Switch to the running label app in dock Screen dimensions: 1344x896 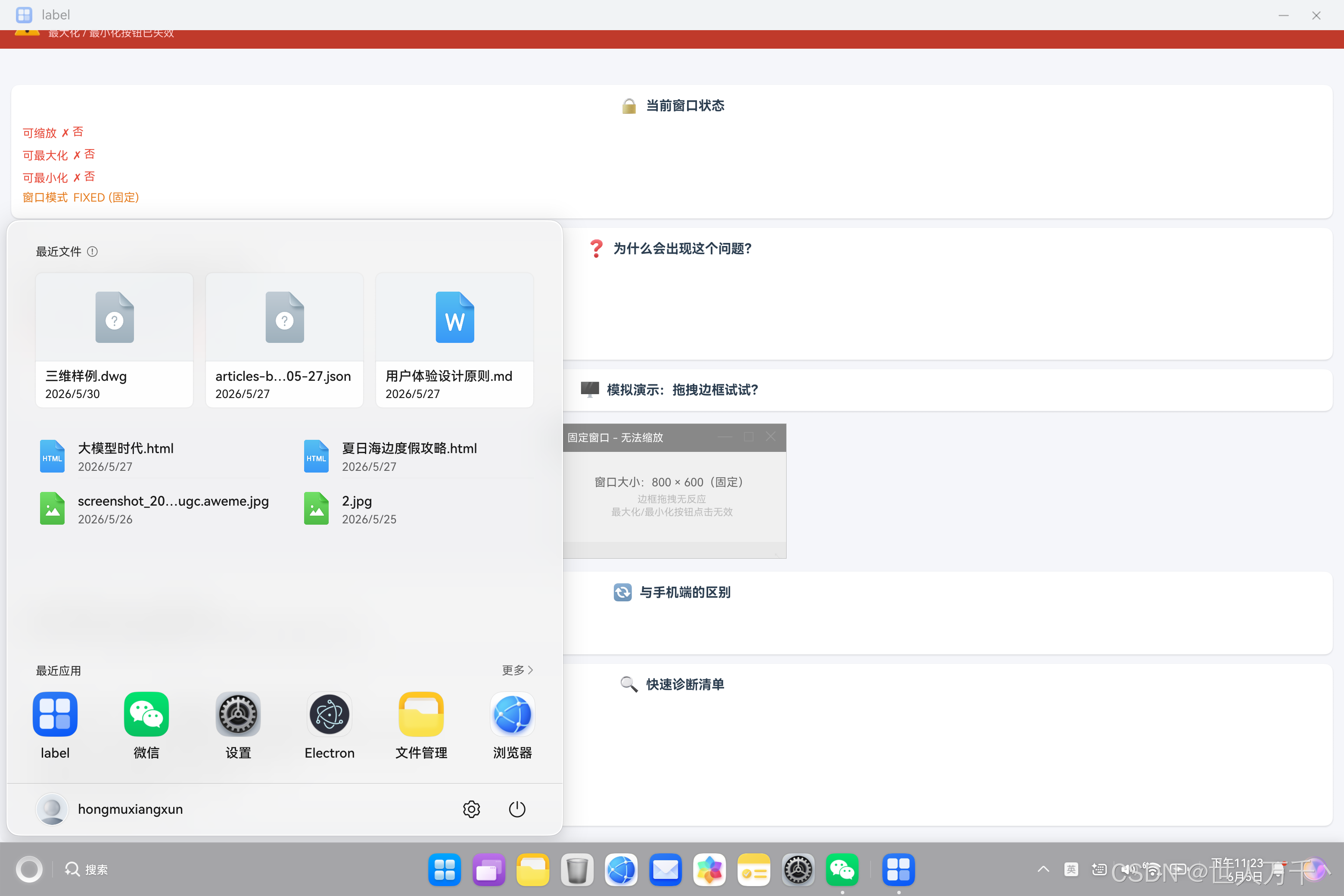coord(898,869)
